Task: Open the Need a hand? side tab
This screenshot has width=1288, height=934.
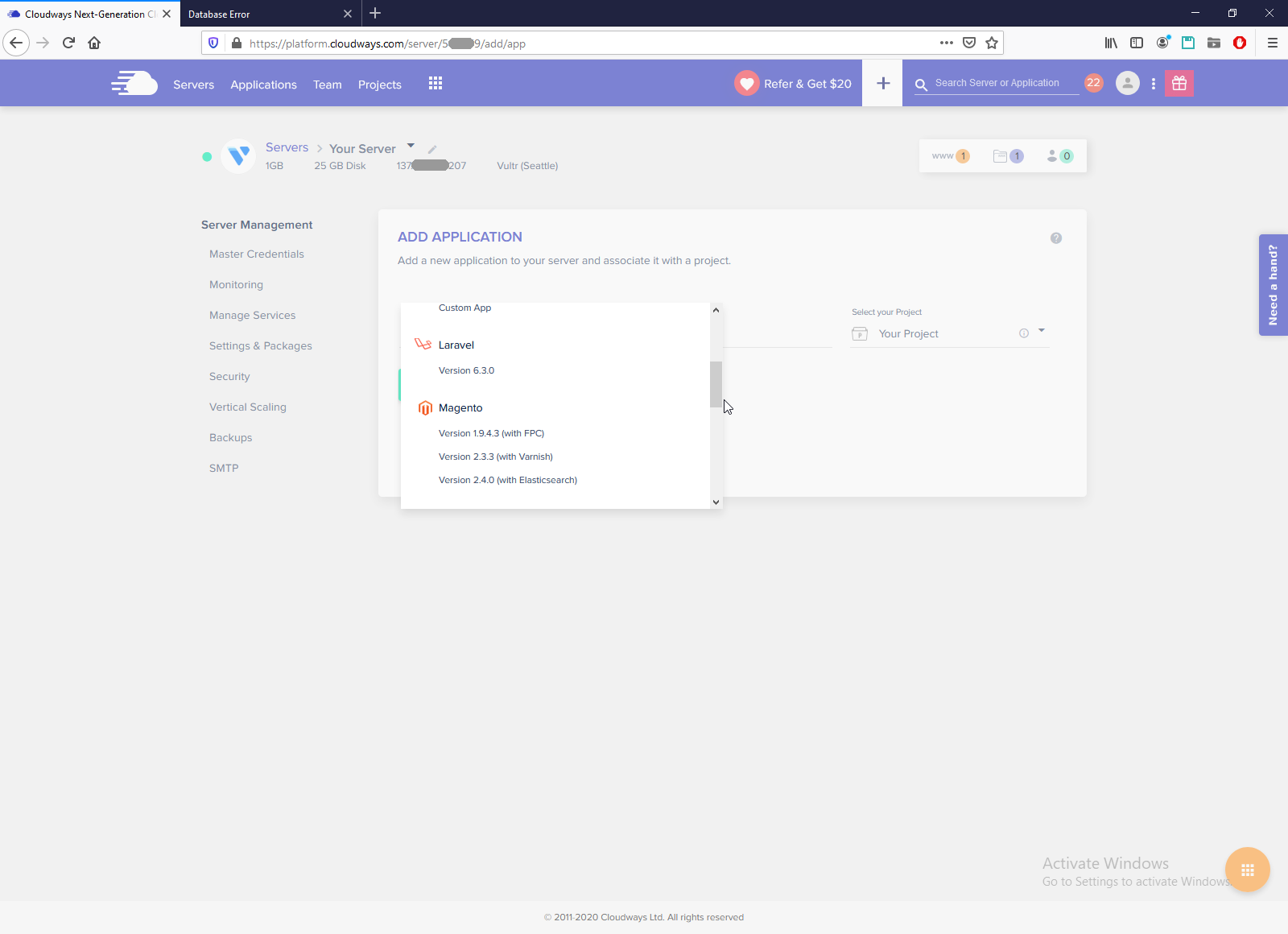Action: click(x=1274, y=285)
